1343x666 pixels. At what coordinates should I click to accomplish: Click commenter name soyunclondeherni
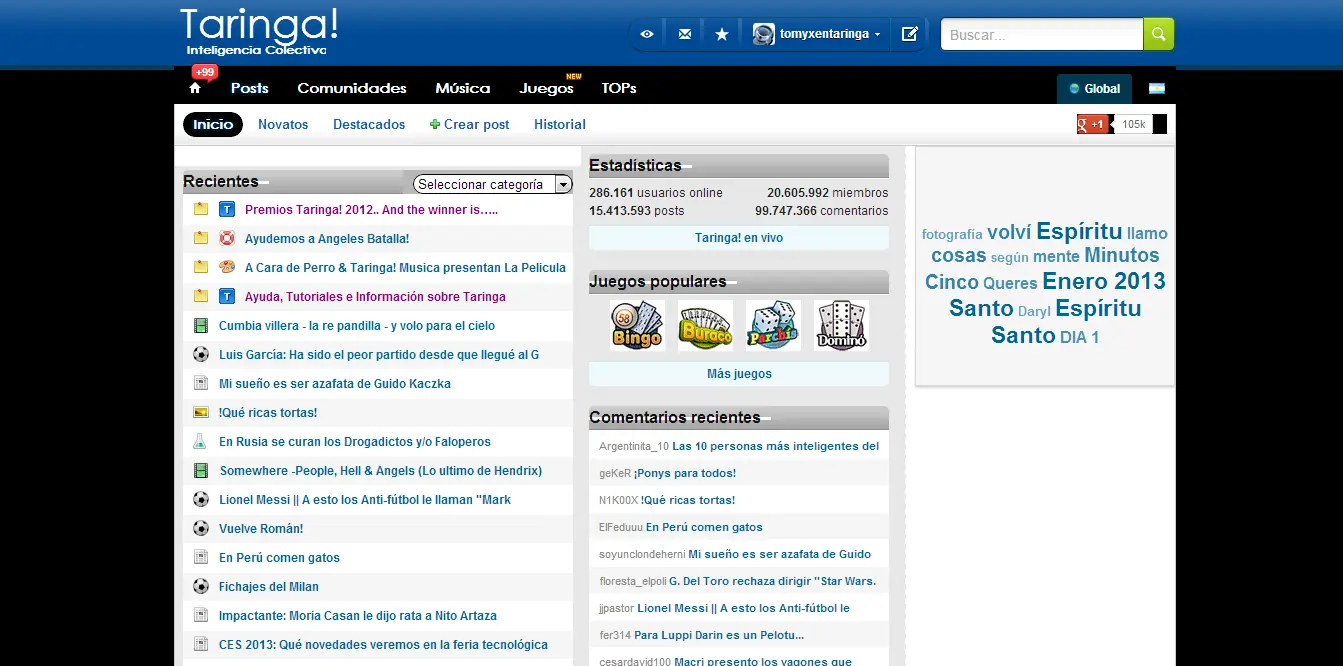pos(642,554)
